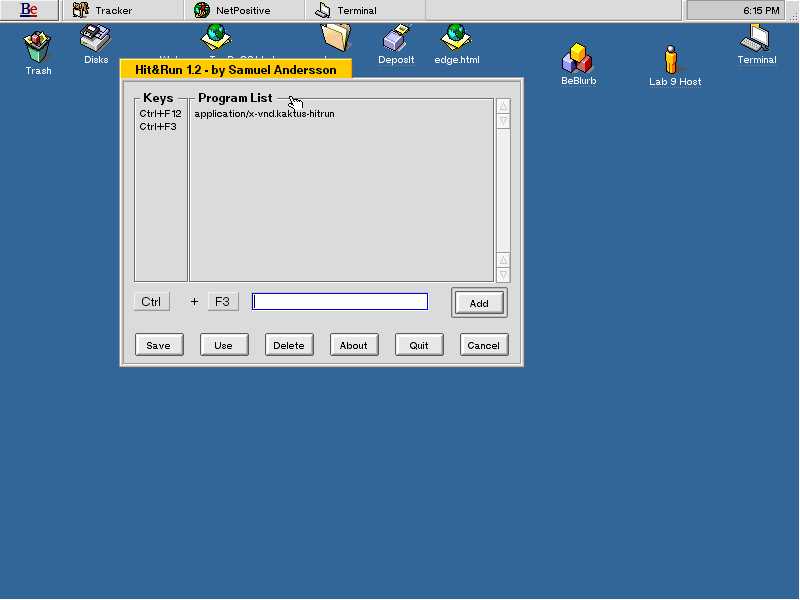The image size is (800, 600).
Task: Click the Use button
Action: point(223,345)
